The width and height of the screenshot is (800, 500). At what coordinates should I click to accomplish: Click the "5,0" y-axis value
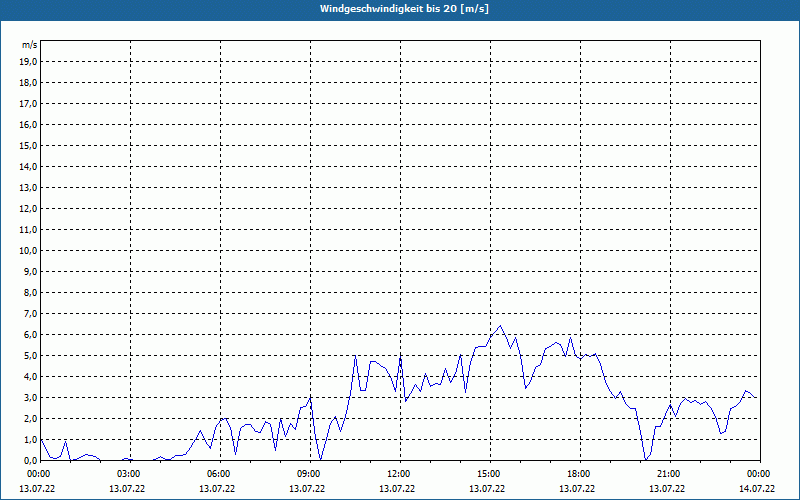click(30, 356)
